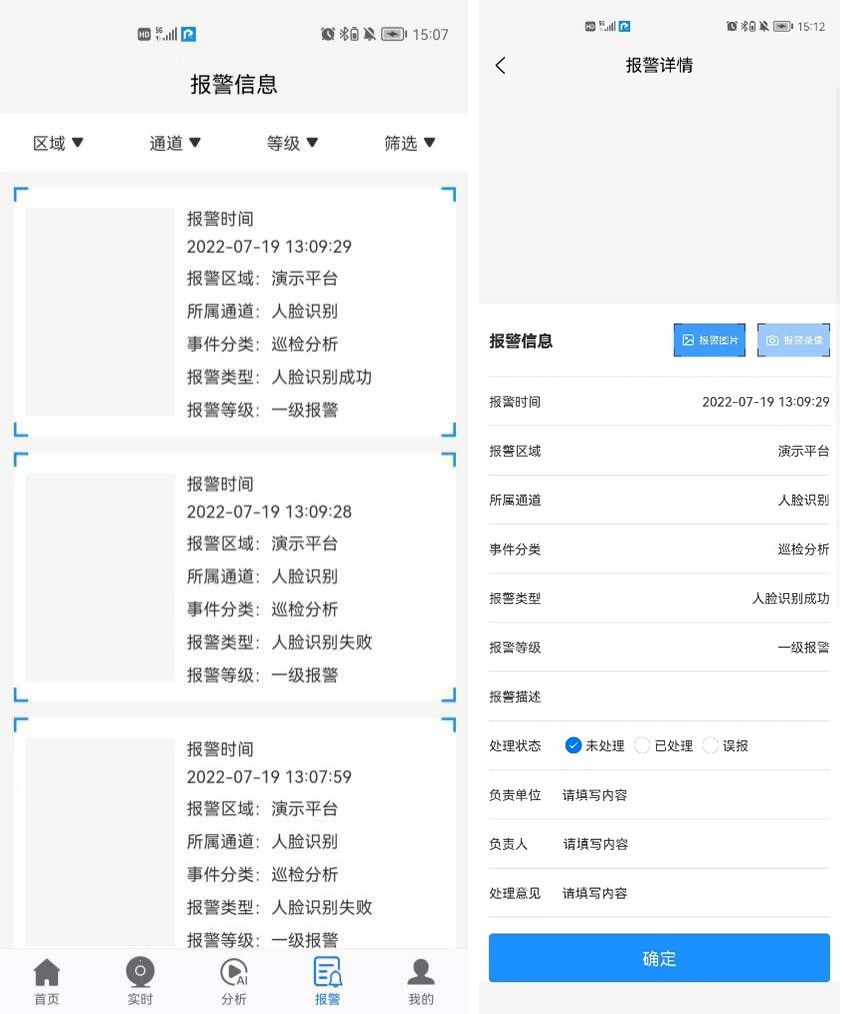The height and width of the screenshot is (1014, 843).
Task: Tap the muted notification icon in status bar
Action: coord(369,33)
